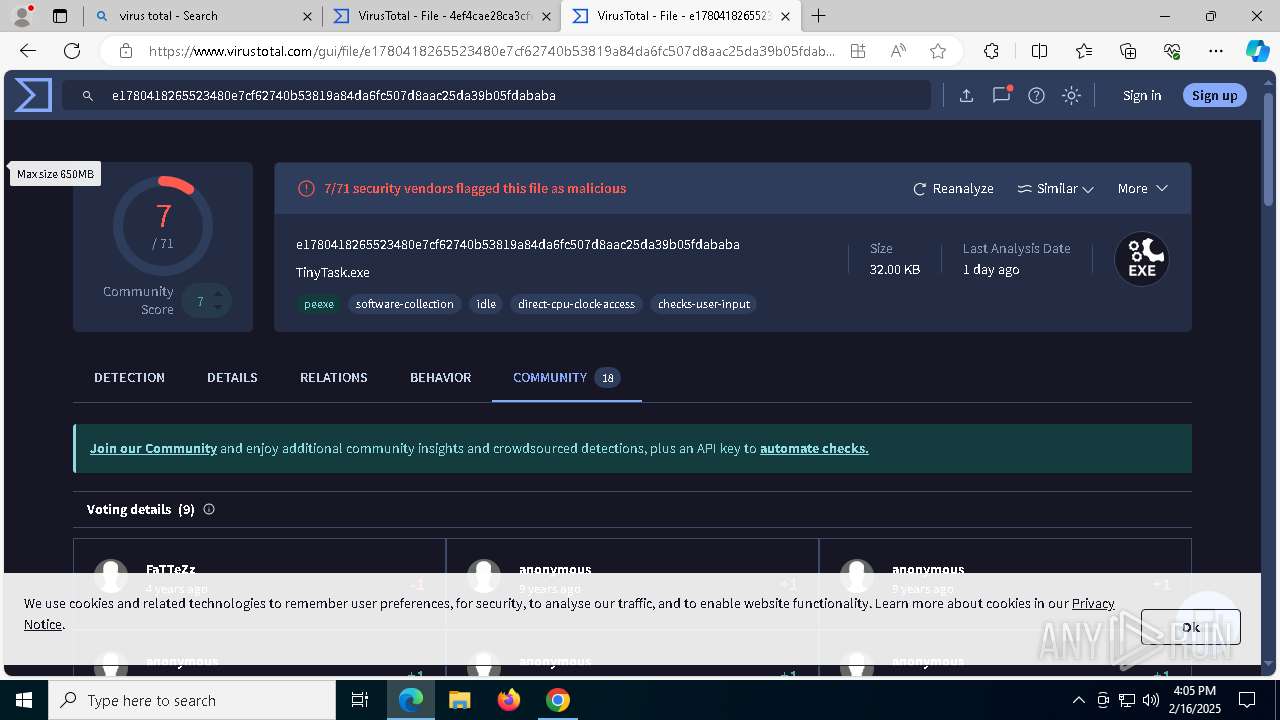
Task: Click the taskbar search box
Action: tap(192, 700)
